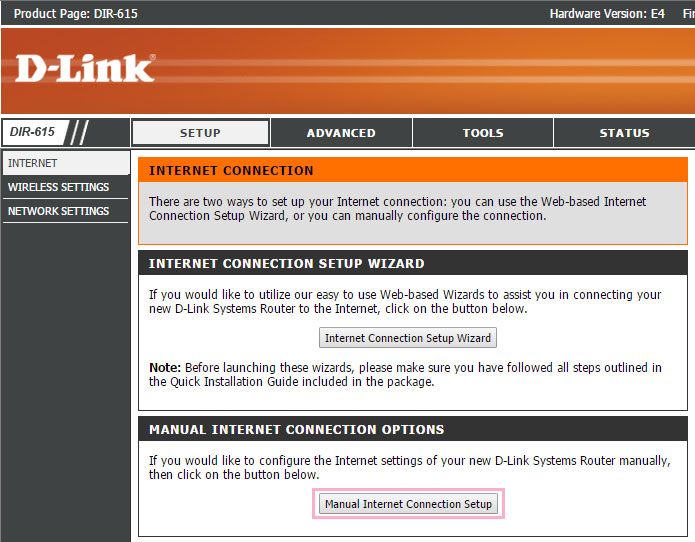Click the INTERNET CONNECTION SETUP WIZARD header
The height and width of the screenshot is (542, 695).
[x=286, y=263]
